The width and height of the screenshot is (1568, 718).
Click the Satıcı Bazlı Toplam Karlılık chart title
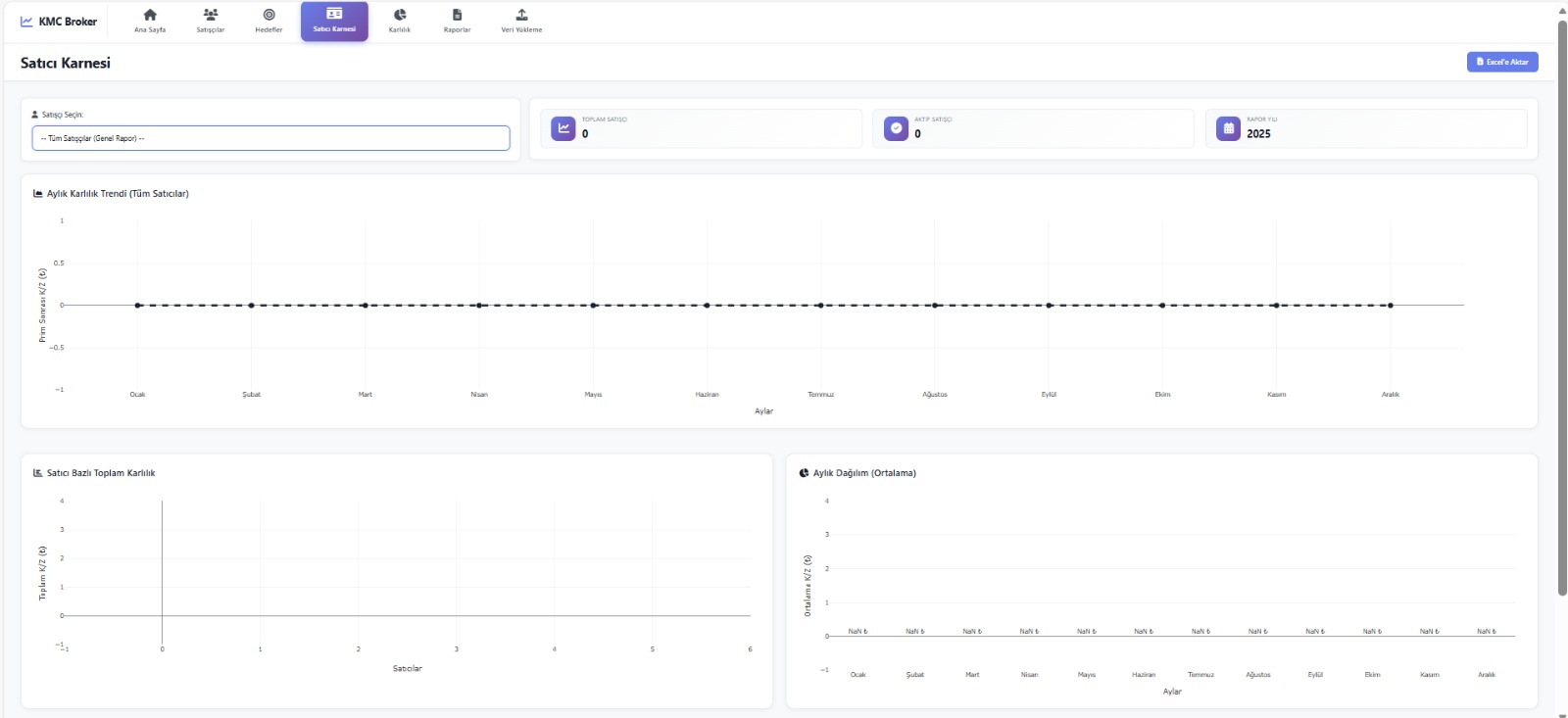(101, 473)
